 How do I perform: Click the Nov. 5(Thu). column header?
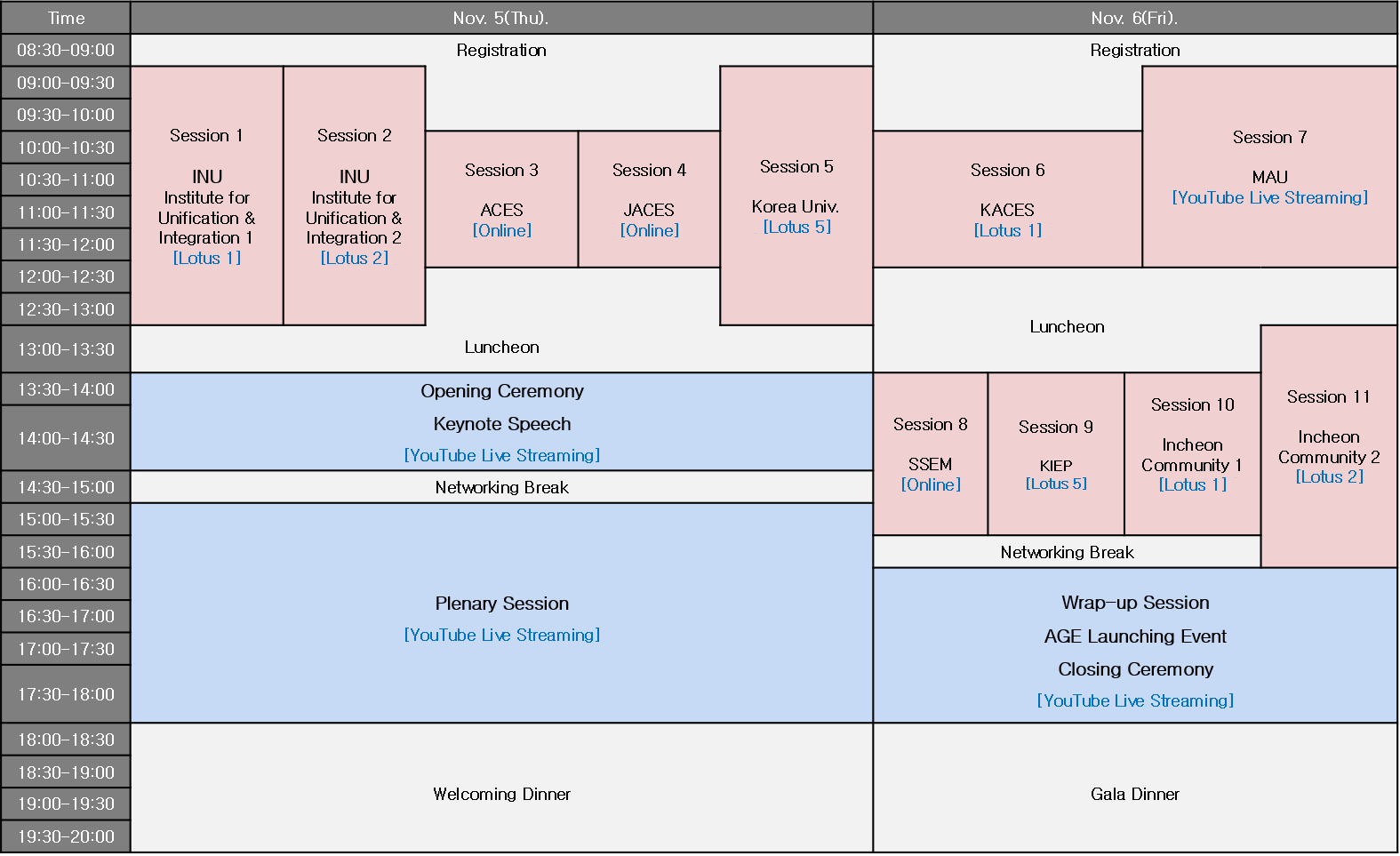501,18
